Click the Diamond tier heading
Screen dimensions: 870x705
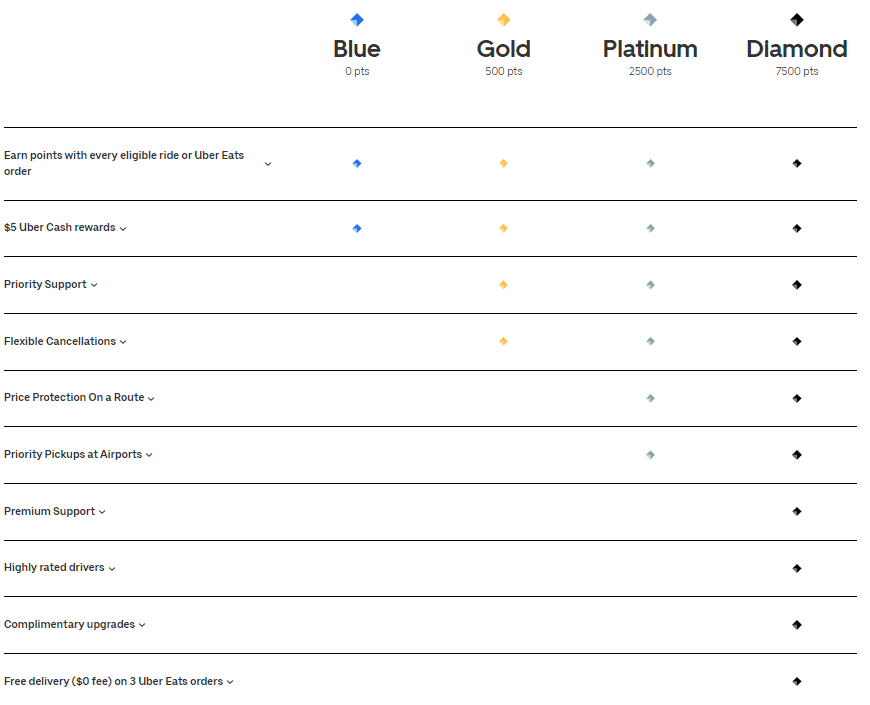(797, 49)
